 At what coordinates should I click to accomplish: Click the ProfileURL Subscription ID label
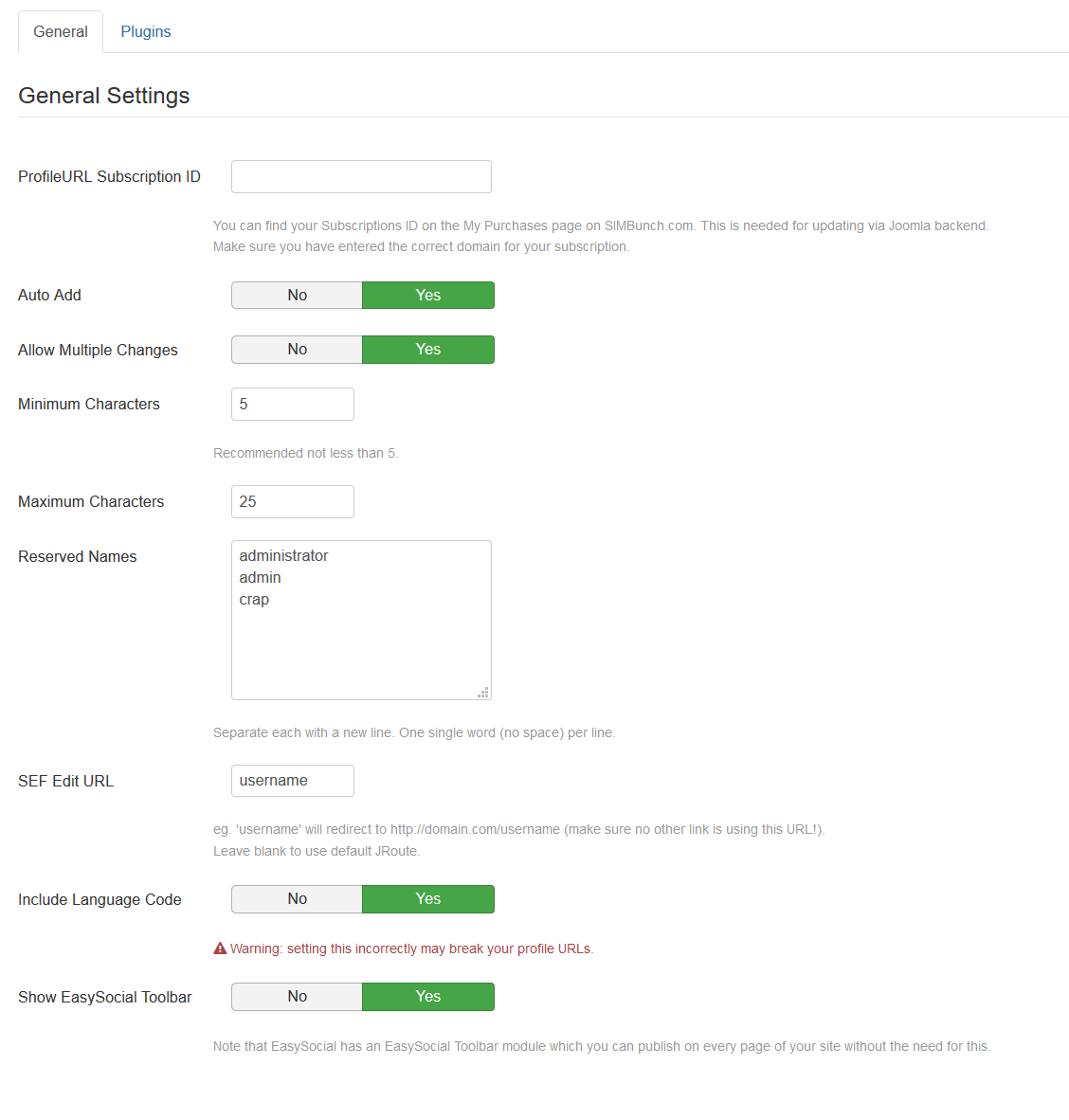pyautogui.click(x=109, y=176)
